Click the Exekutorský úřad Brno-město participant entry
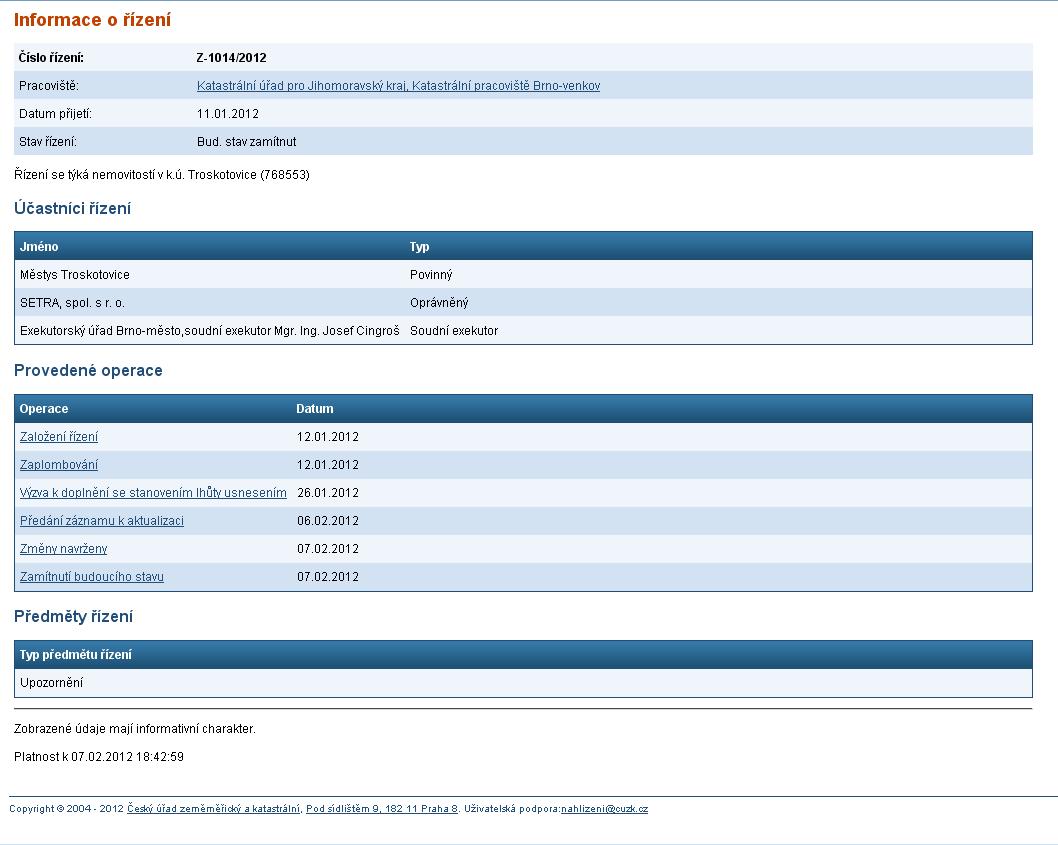Viewport: 1058px width, 845px height. pos(209,331)
